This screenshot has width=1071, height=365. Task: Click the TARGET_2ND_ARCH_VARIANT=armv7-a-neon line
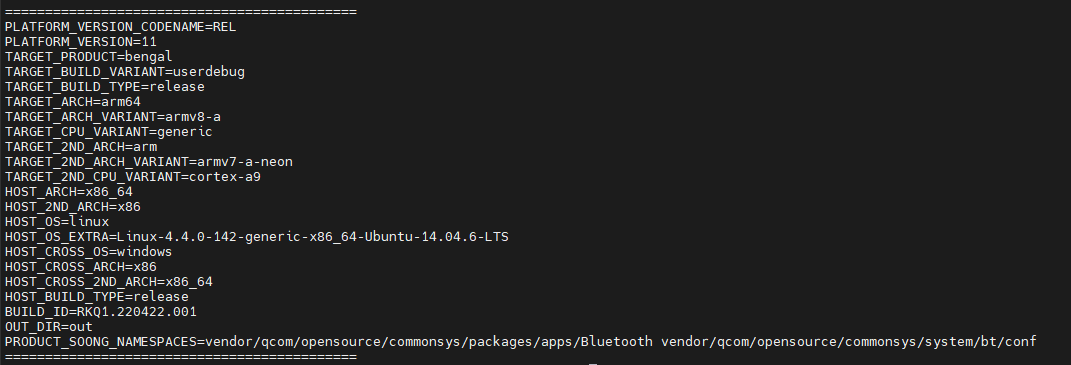pyautogui.click(x=149, y=163)
